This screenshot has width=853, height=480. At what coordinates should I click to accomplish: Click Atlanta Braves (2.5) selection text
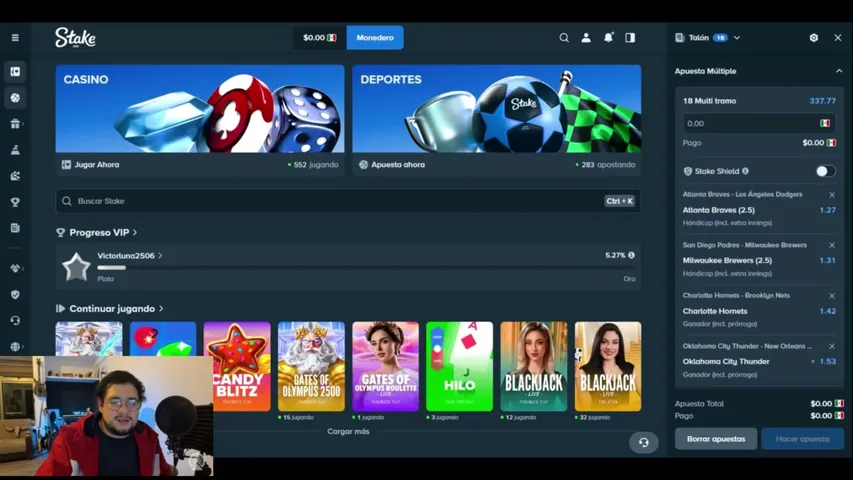(719, 210)
